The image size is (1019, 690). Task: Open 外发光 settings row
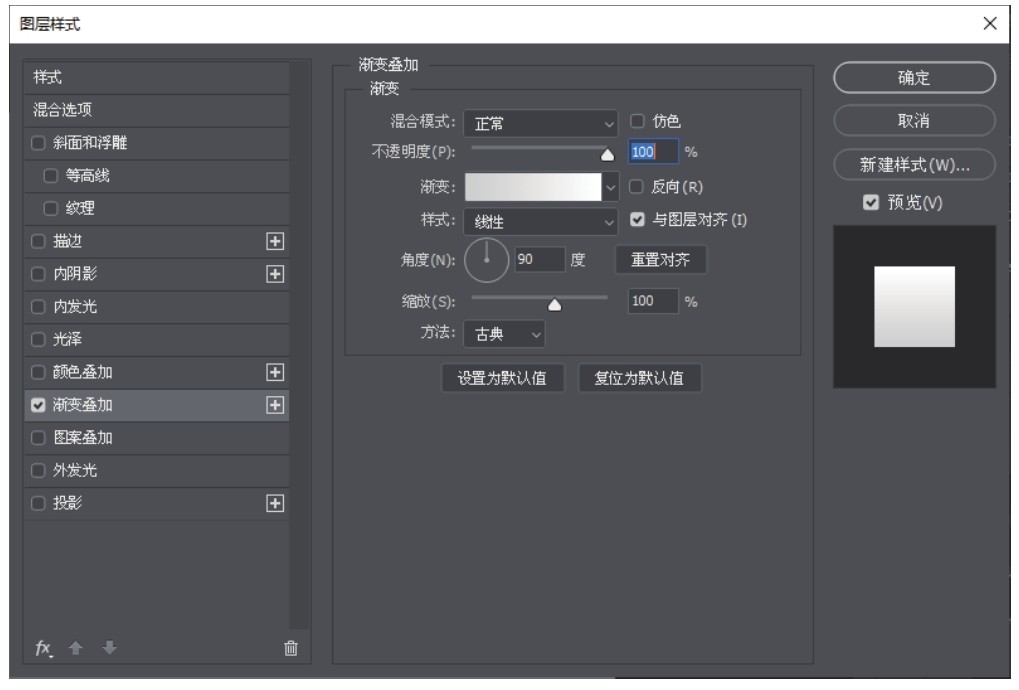157,470
